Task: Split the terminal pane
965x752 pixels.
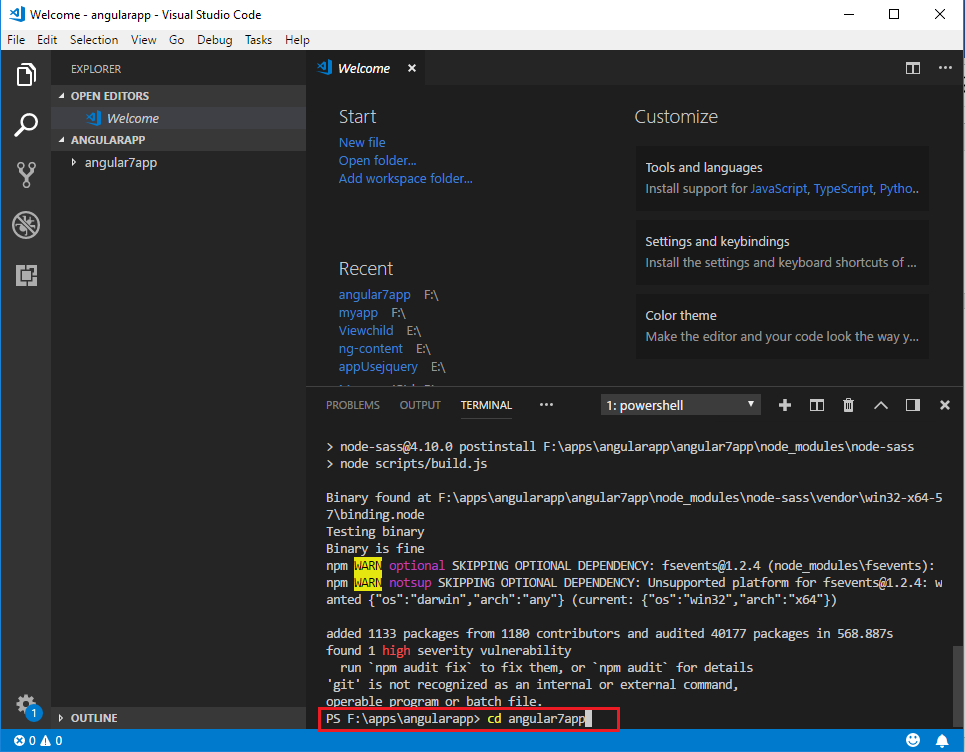Action: click(x=817, y=405)
